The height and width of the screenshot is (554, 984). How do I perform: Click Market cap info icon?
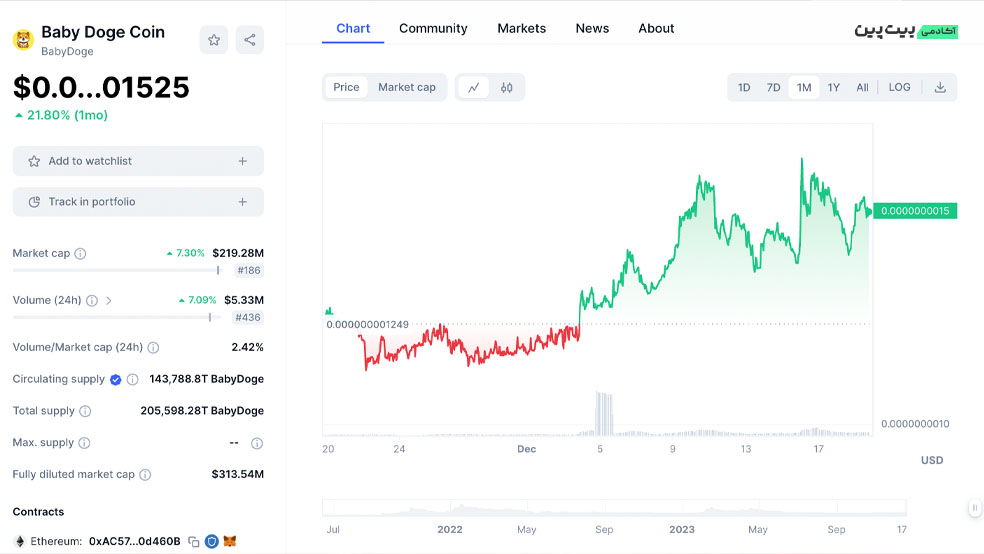point(80,253)
